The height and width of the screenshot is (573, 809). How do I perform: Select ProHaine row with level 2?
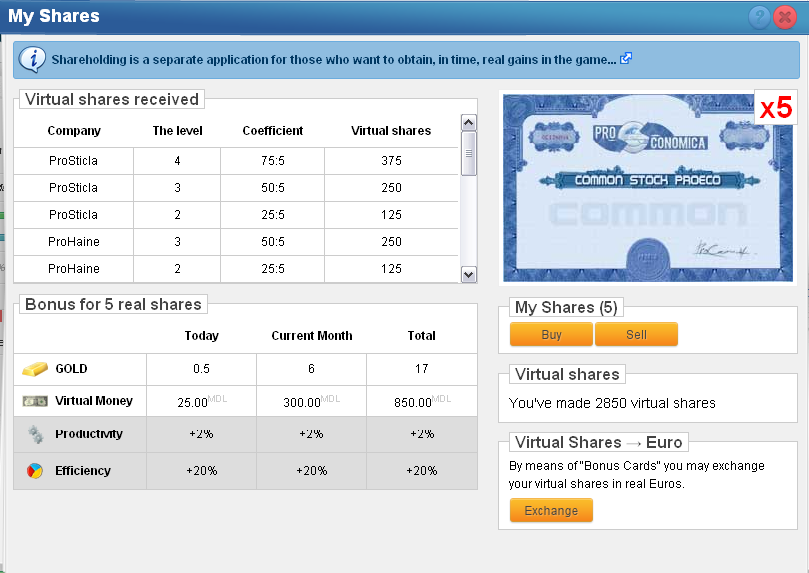click(236, 269)
